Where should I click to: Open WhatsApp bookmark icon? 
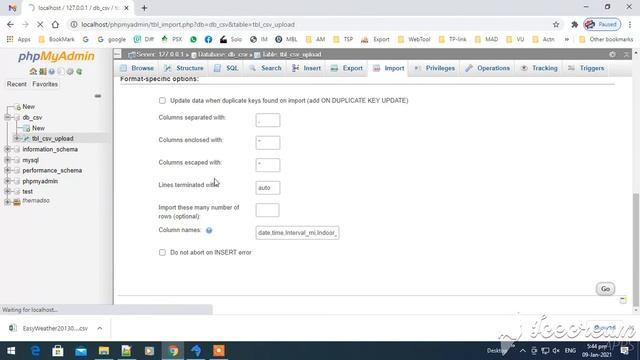[x=193, y=39]
